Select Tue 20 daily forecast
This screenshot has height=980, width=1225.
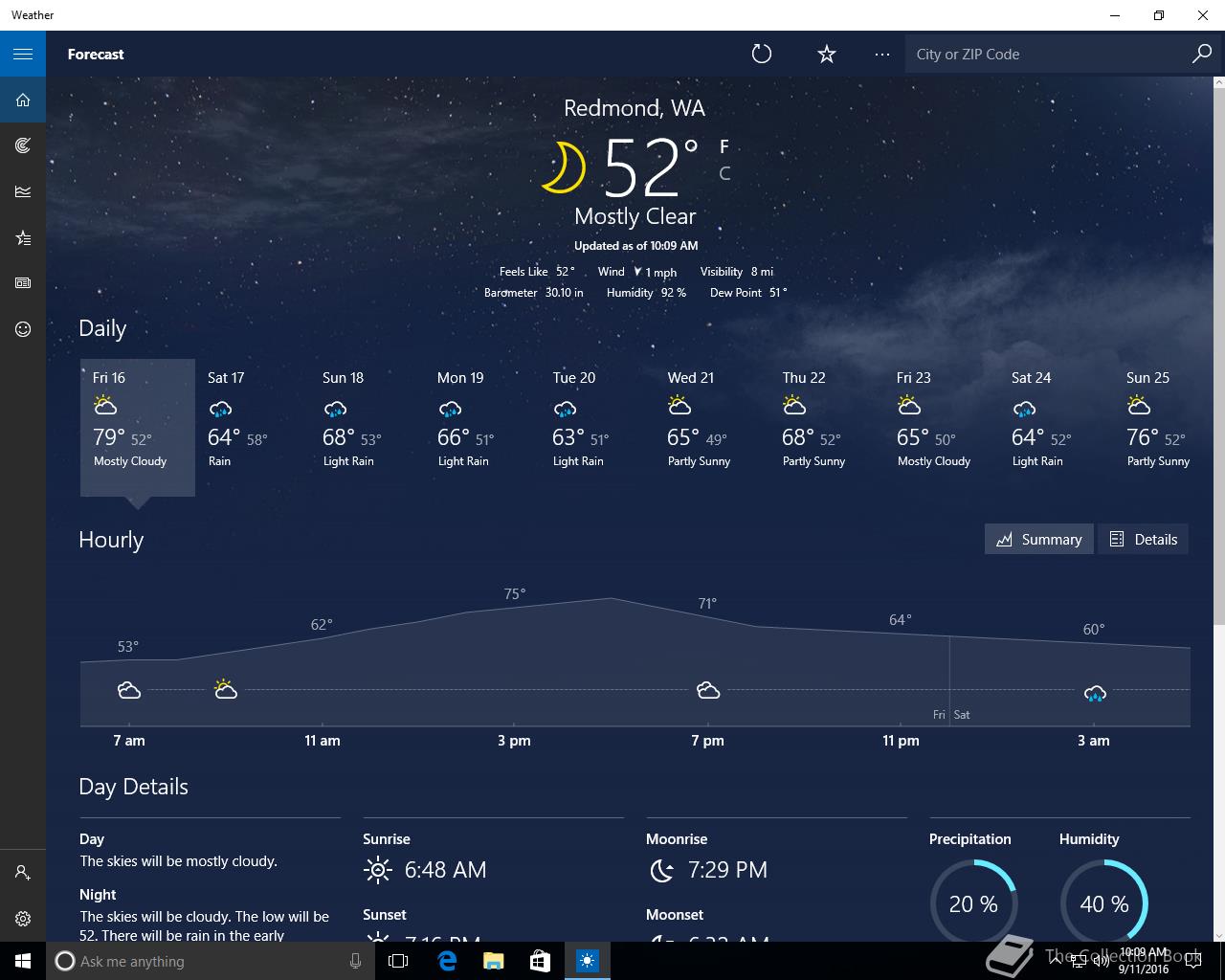pyautogui.click(x=597, y=427)
